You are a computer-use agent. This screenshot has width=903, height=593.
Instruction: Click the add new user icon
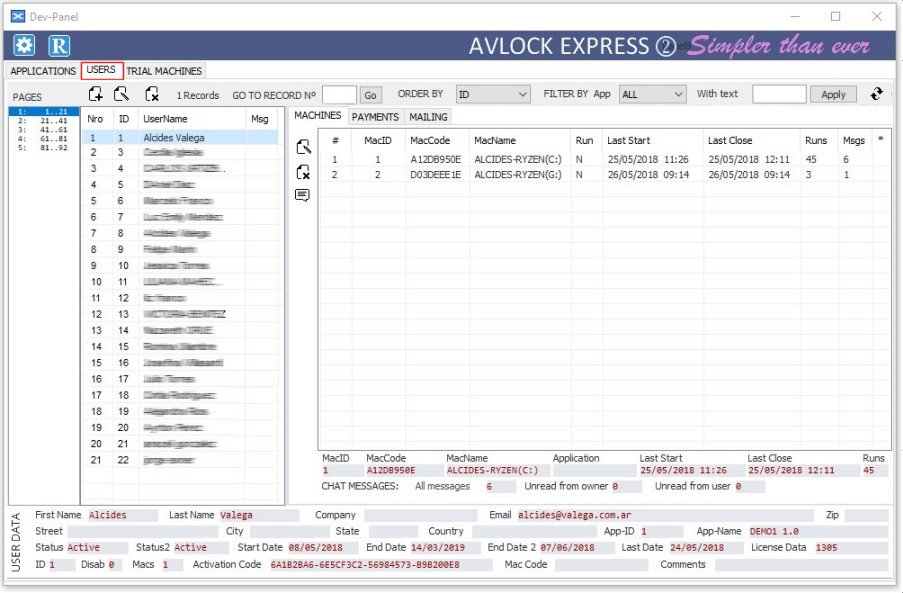96,94
